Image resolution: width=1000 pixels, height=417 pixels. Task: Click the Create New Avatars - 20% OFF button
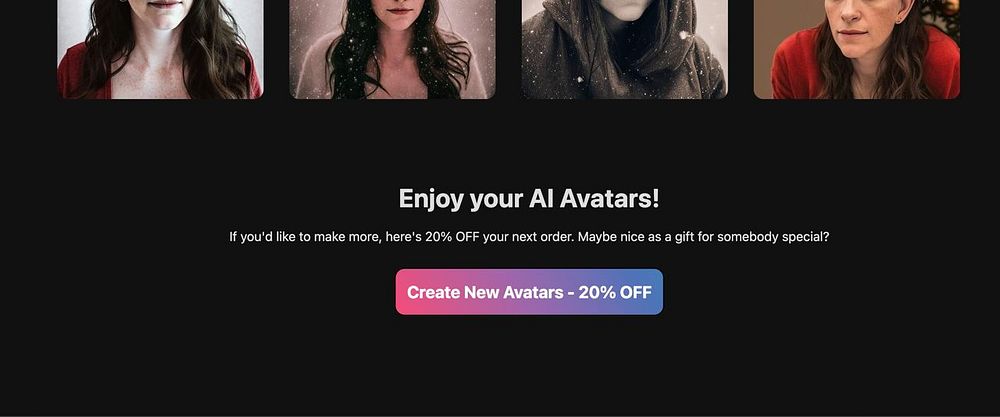529,292
